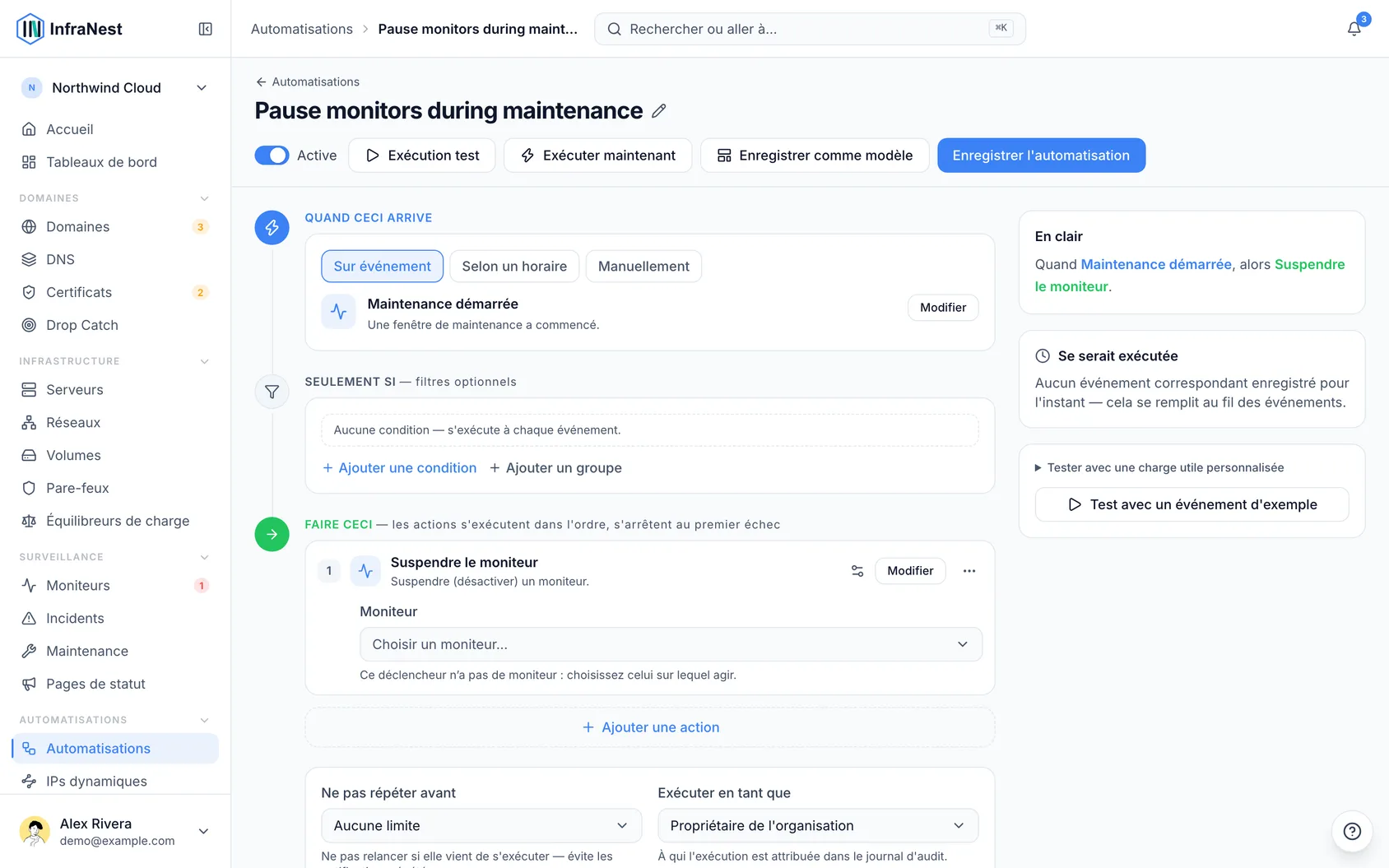The height and width of the screenshot is (868, 1389).
Task: Open action settings sliders icon
Action: tap(857, 571)
